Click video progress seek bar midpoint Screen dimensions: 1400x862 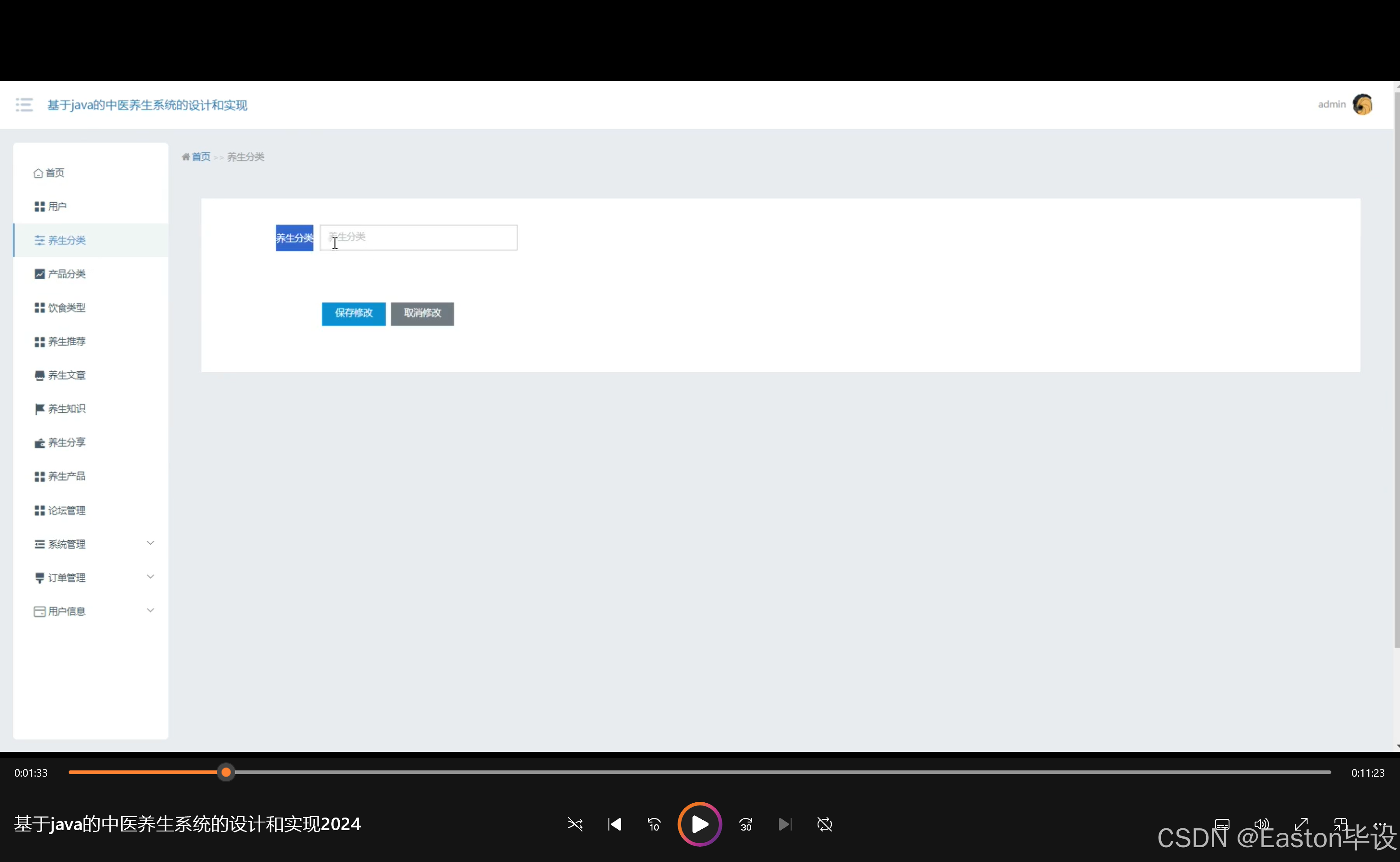700,773
